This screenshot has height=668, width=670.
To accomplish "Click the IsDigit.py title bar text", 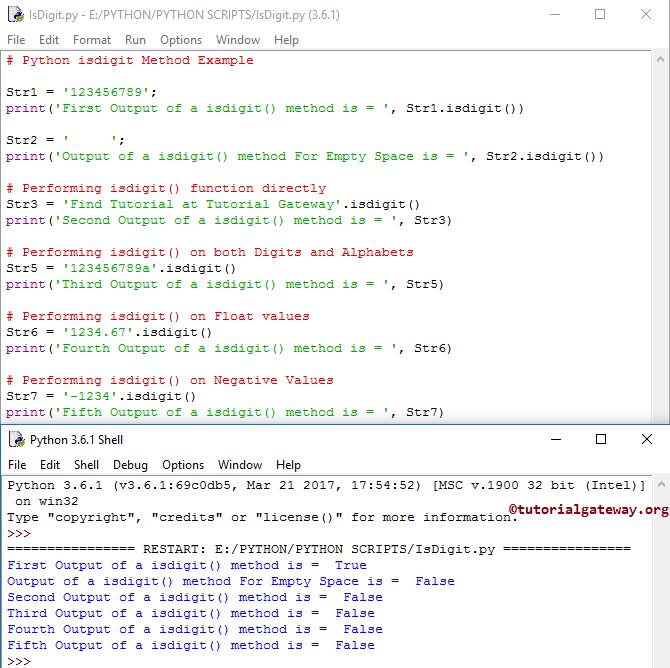I will [x=184, y=15].
